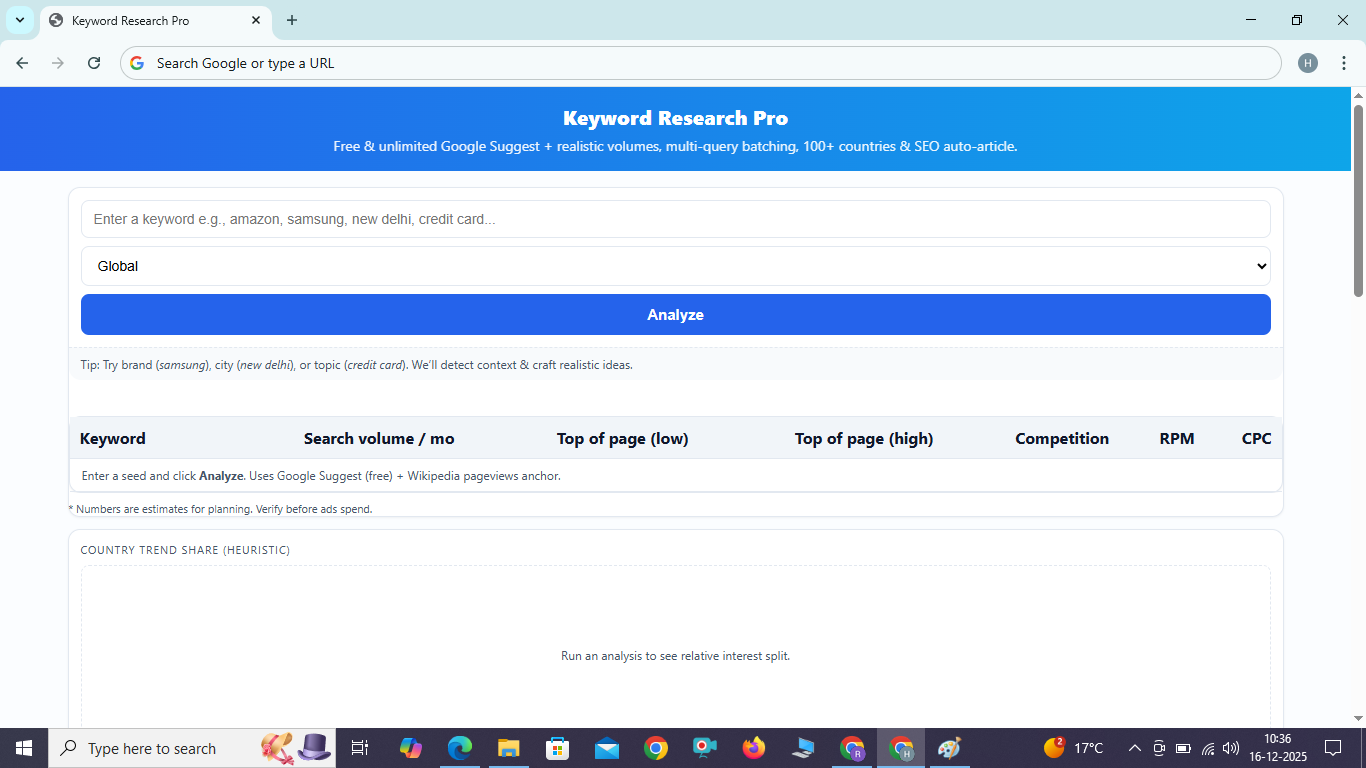Open the Global country dropdown
The height and width of the screenshot is (768, 1366).
point(675,266)
